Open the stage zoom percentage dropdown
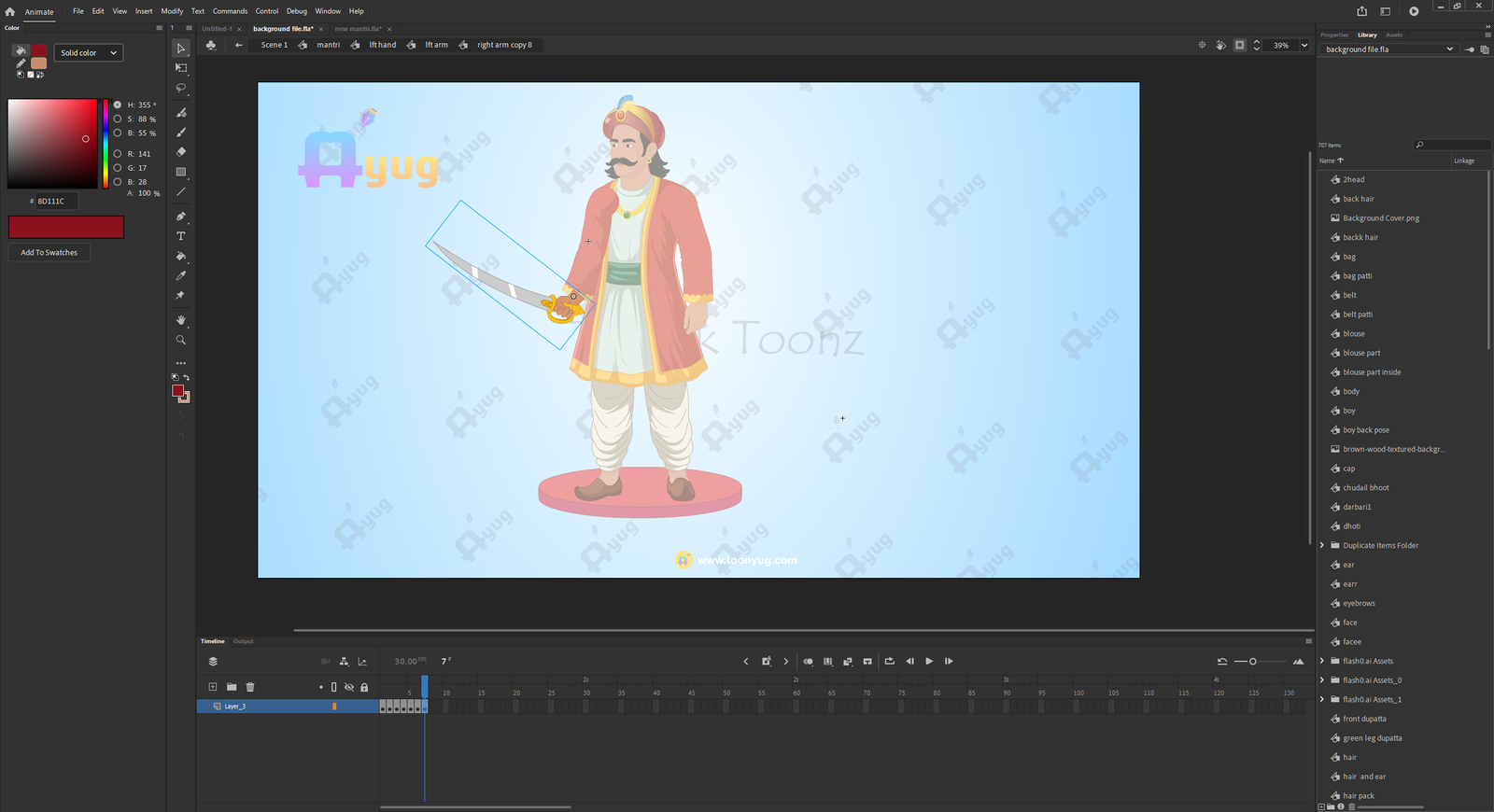This screenshot has height=812, width=1494. [1304, 45]
